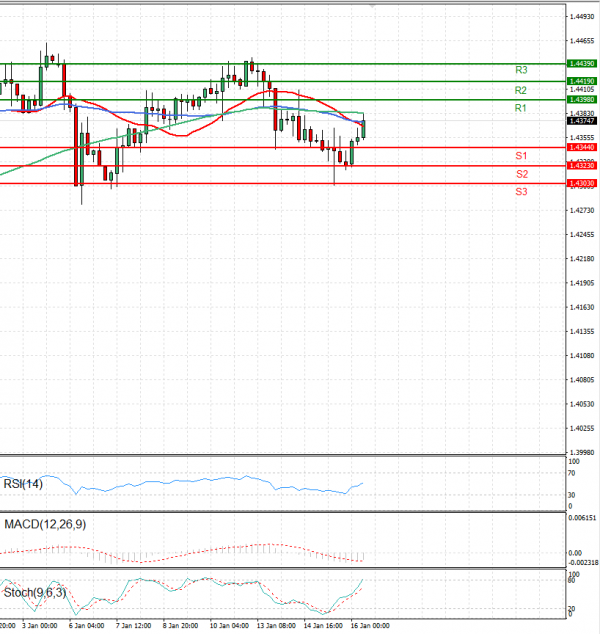Click the 1.43030 red price tag
This screenshot has width=600, height=634.
(x=581, y=184)
